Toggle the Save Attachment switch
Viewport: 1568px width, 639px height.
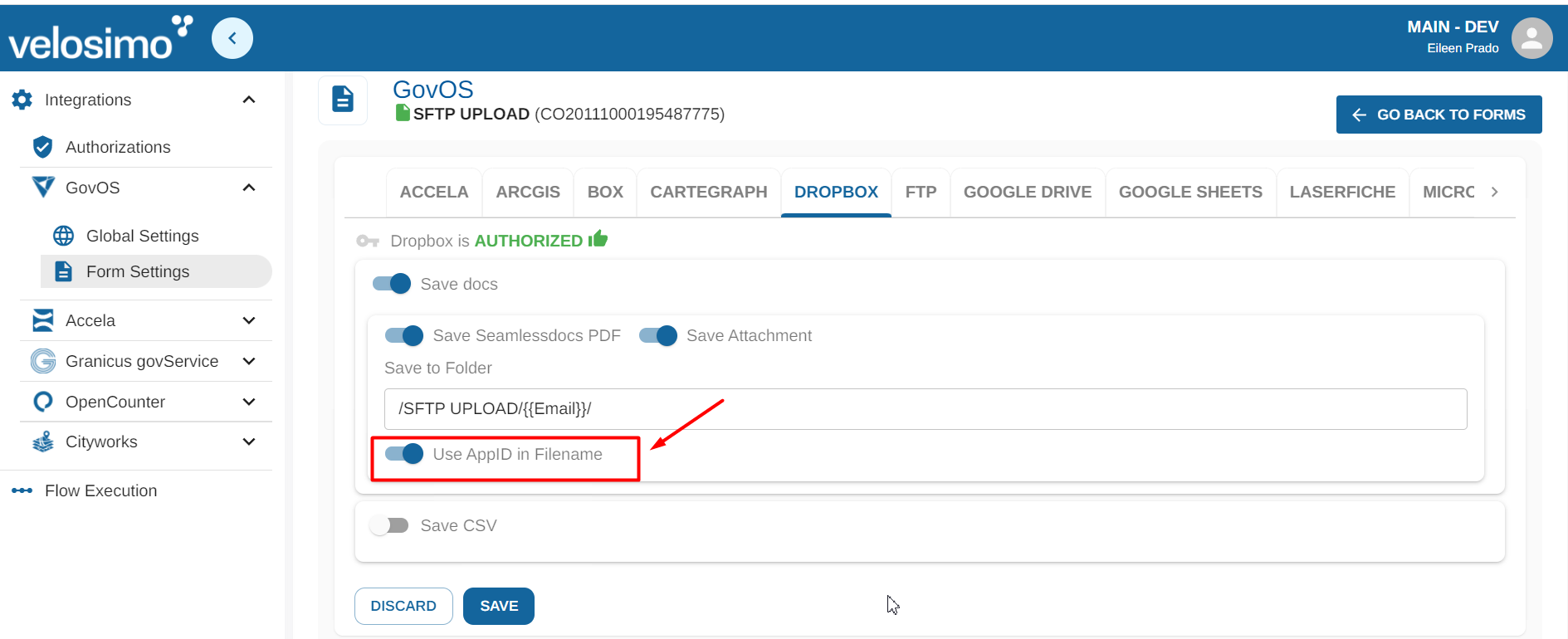(658, 335)
